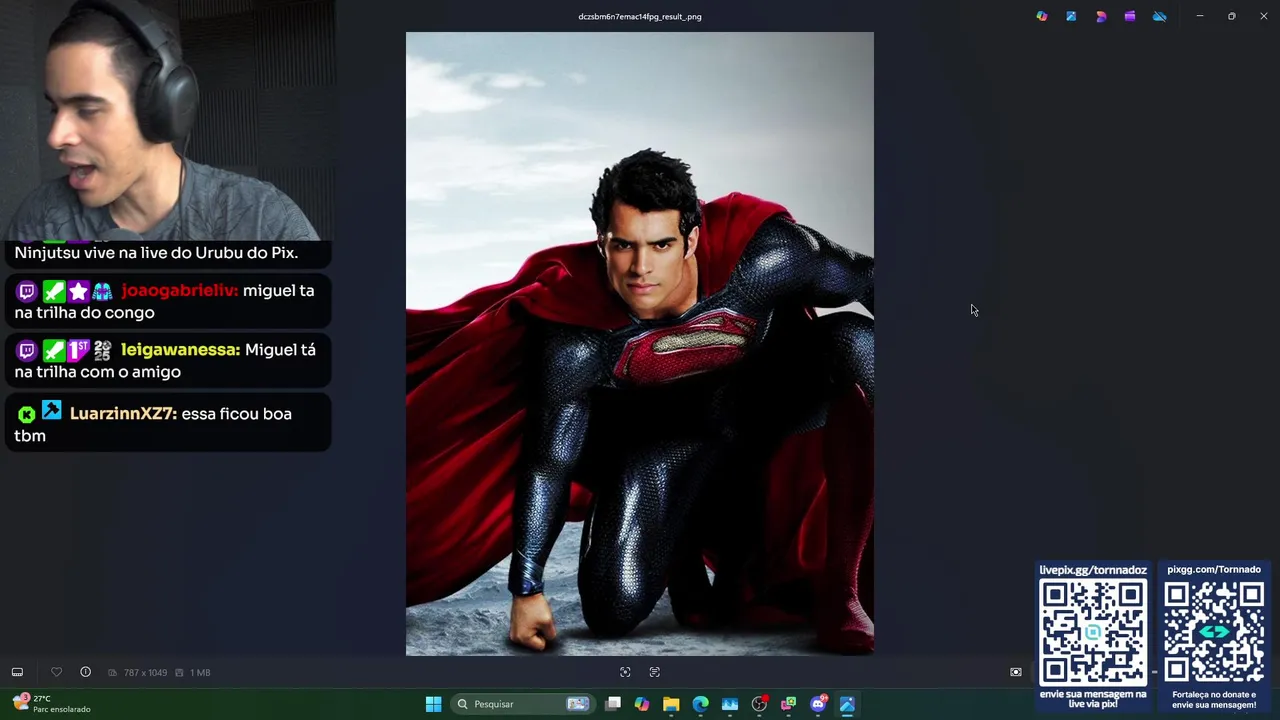The height and width of the screenshot is (720, 1280).
Task: Open Microsoft Designer icon in title bar
Action: 1101,16
